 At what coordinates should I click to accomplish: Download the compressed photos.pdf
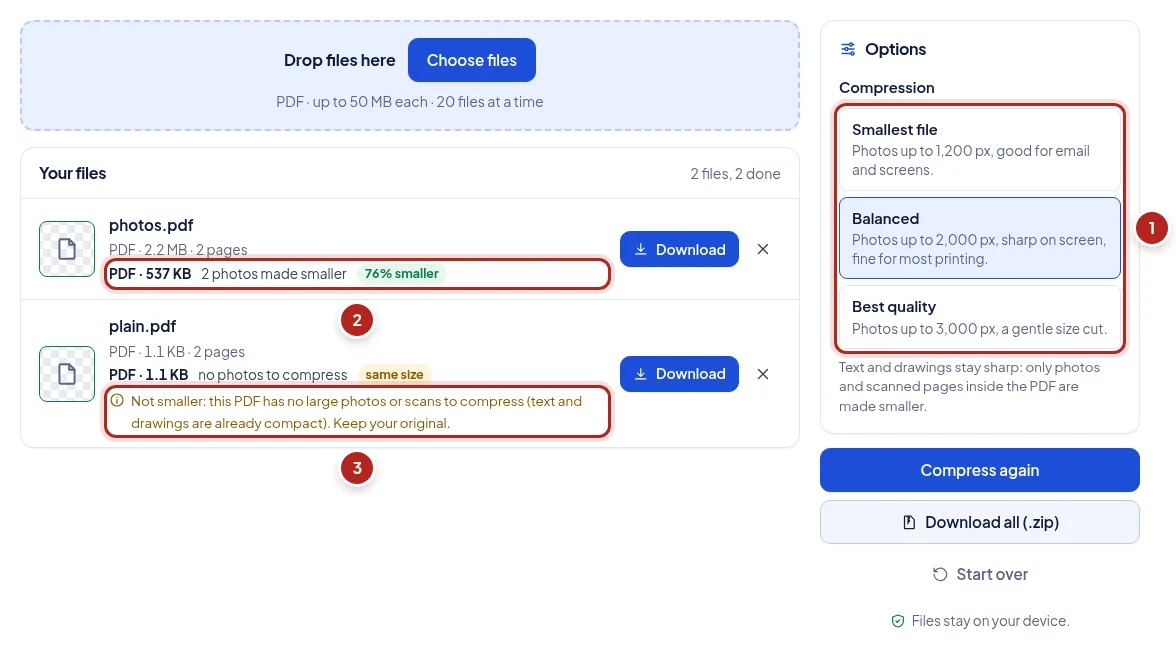click(680, 249)
